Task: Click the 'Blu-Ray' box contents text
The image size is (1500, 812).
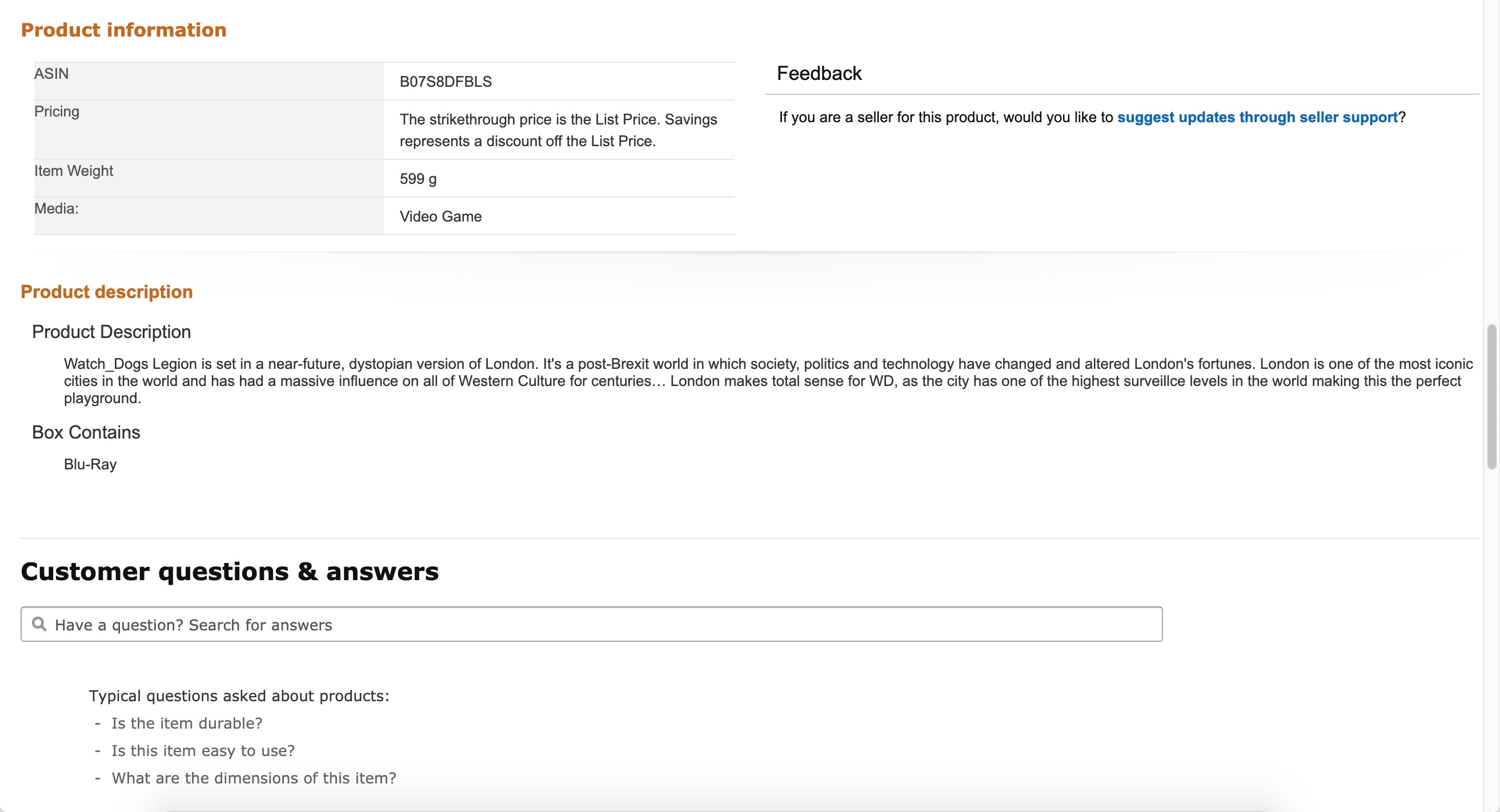Action: pyautogui.click(x=90, y=464)
